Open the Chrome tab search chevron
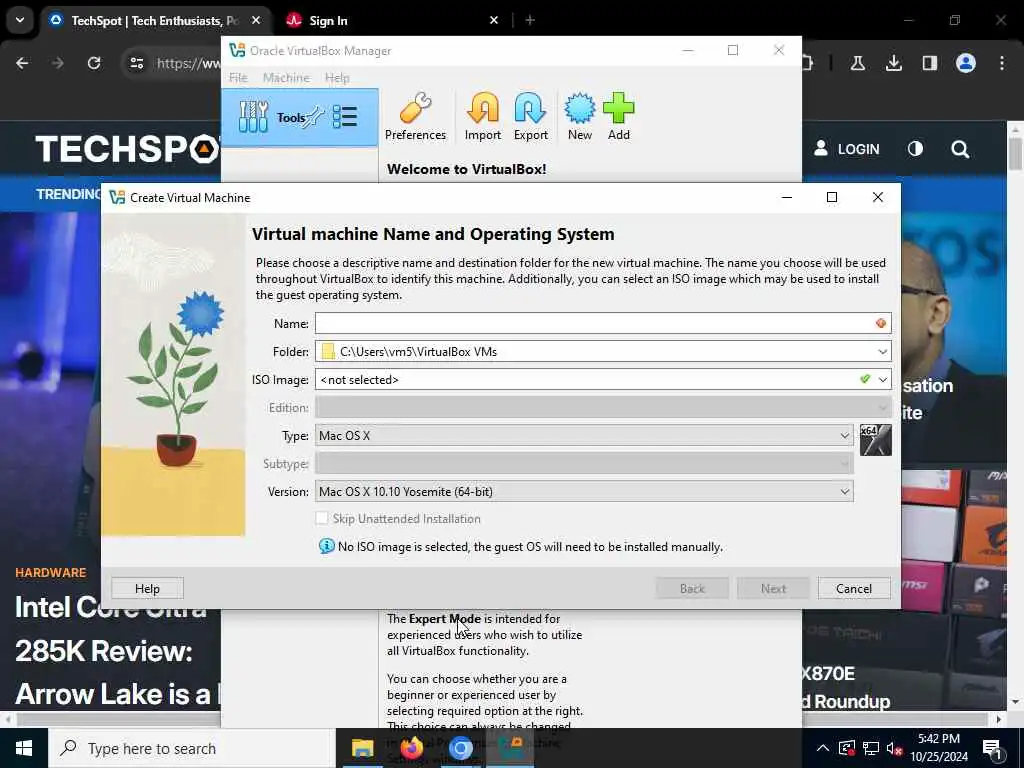The image size is (1024, 768). (20, 20)
